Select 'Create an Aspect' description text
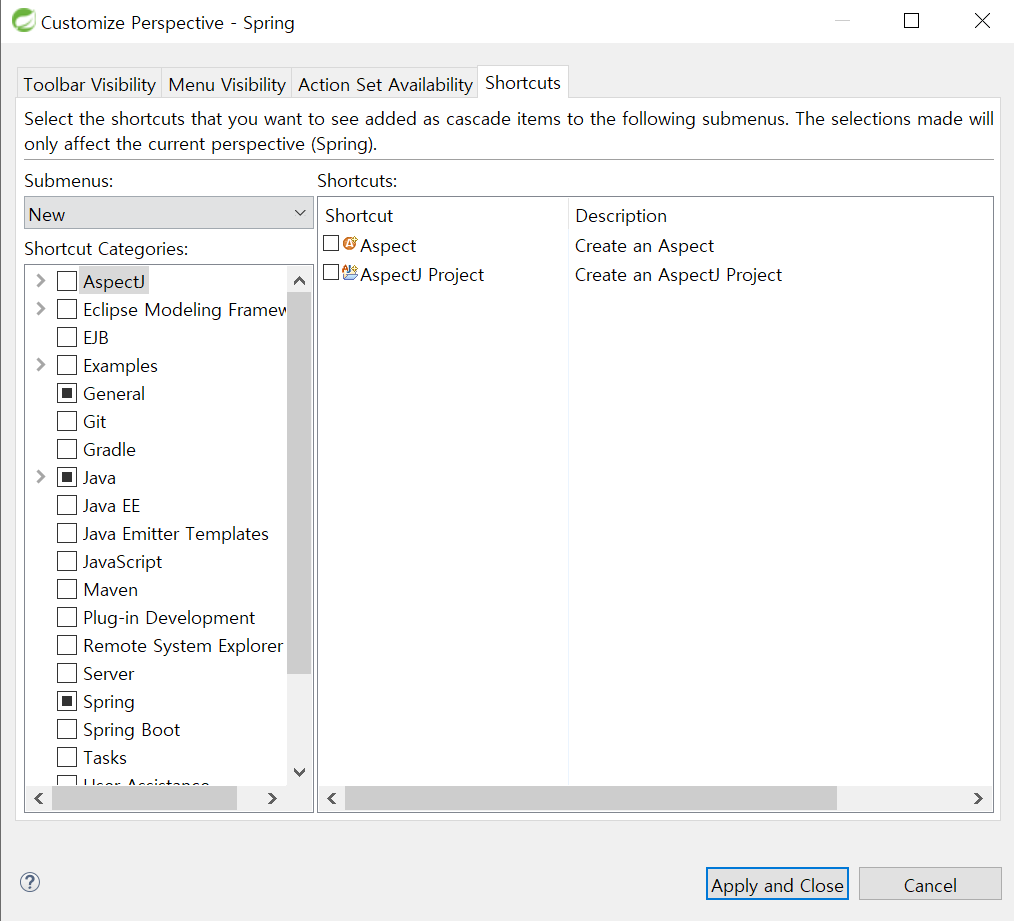Screen dimensions: 1014x921 point(644,246)
